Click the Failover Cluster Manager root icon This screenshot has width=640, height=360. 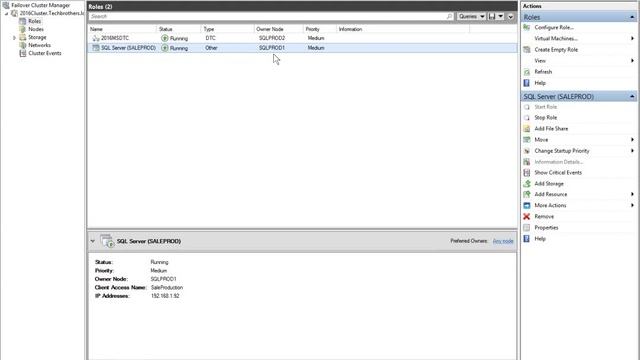pos(6,5)
